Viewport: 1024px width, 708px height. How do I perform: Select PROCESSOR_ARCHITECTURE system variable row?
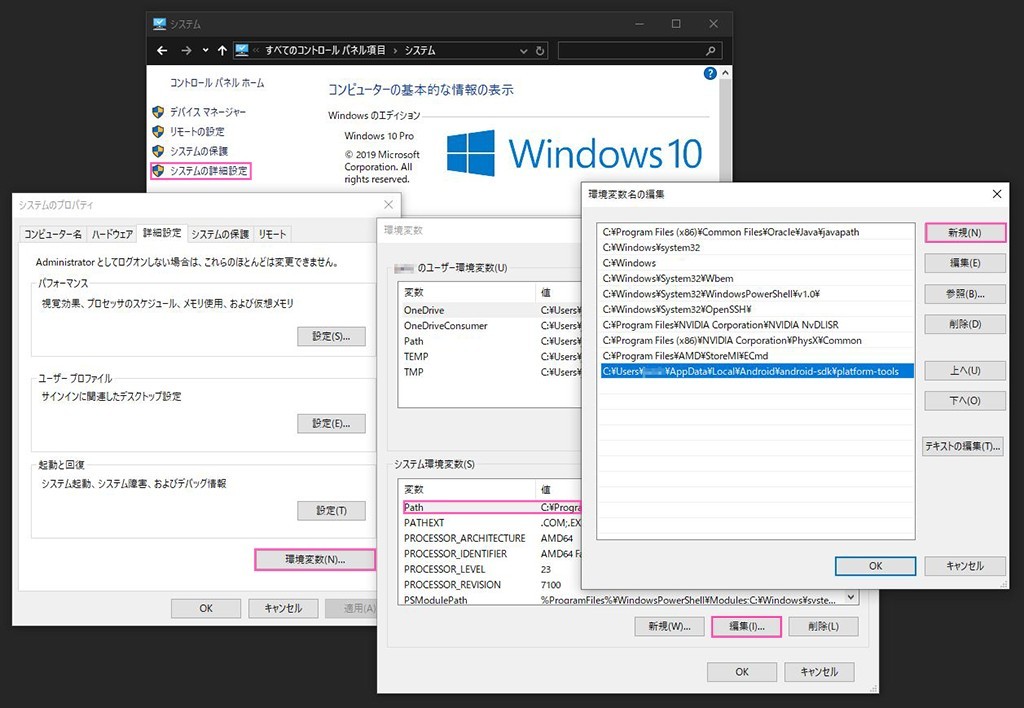491,538
